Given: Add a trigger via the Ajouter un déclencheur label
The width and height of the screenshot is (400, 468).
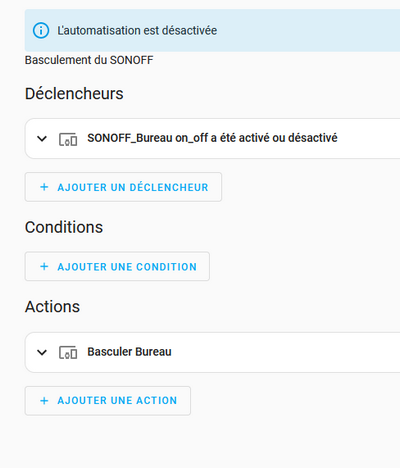Looking at the screenshot, I should click(133, 187).
